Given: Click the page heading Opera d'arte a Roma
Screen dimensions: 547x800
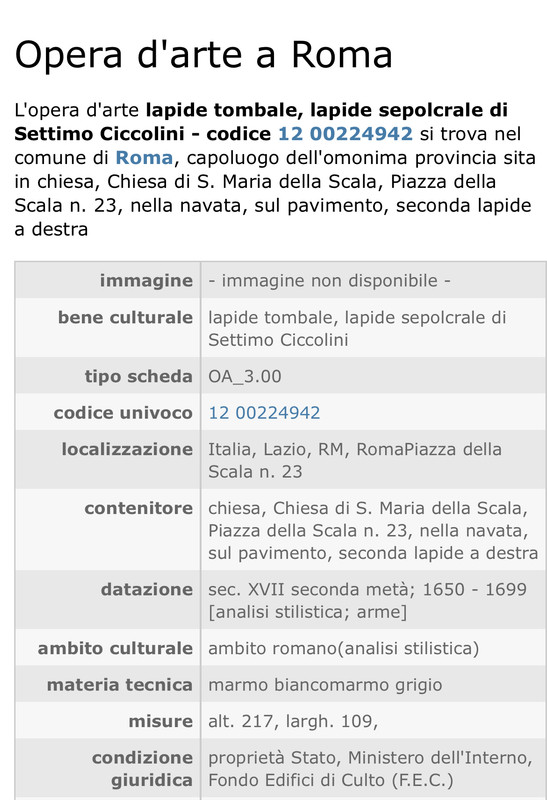Looking at the screenshot, I should click(x=204, y=55).
